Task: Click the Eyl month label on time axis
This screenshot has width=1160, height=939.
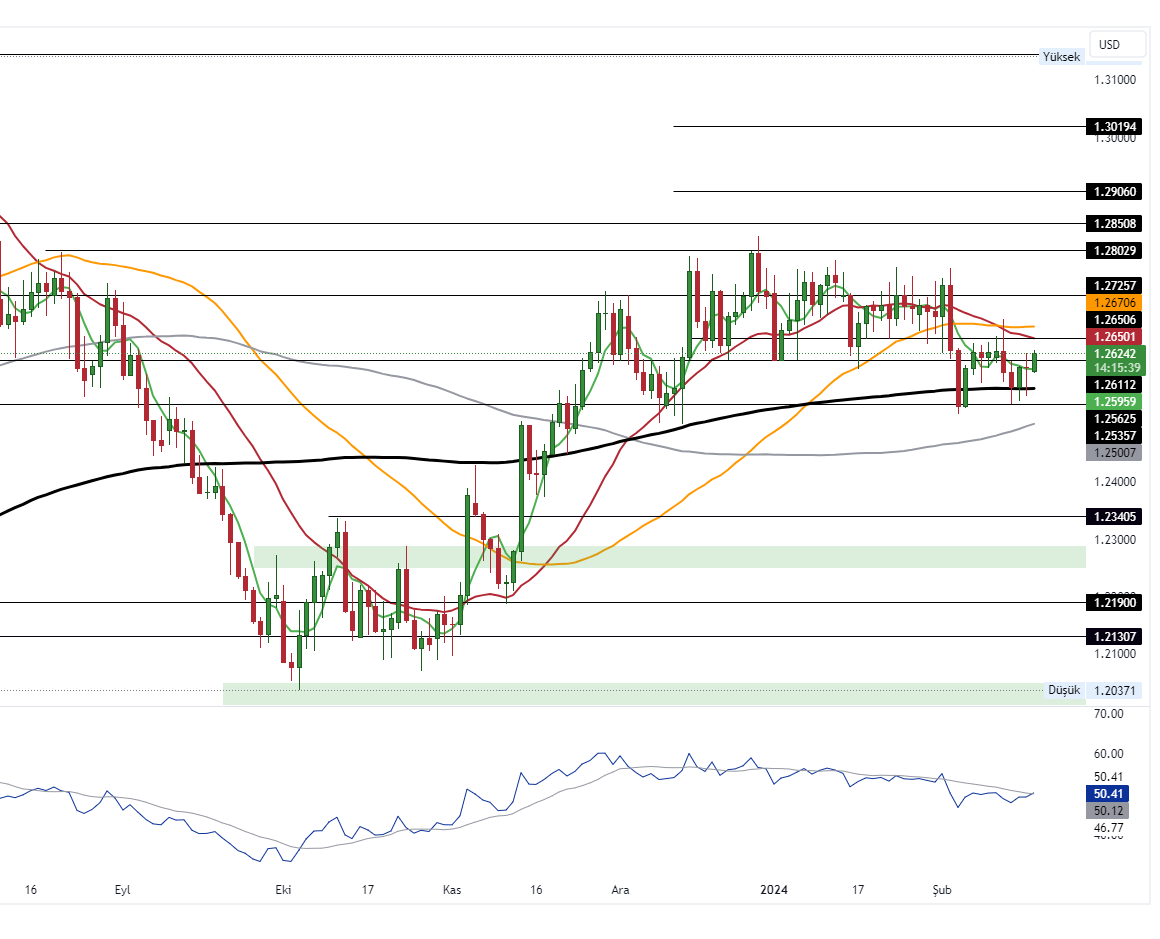Action: point(122,889)
